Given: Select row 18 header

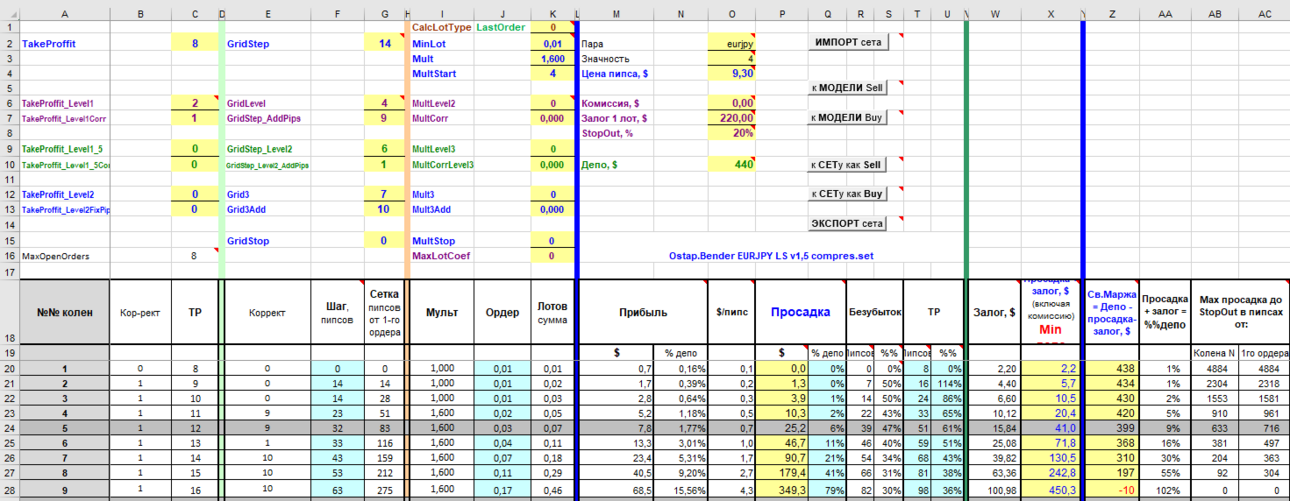Looking at the screenshot, I should (x=10, y=312).
